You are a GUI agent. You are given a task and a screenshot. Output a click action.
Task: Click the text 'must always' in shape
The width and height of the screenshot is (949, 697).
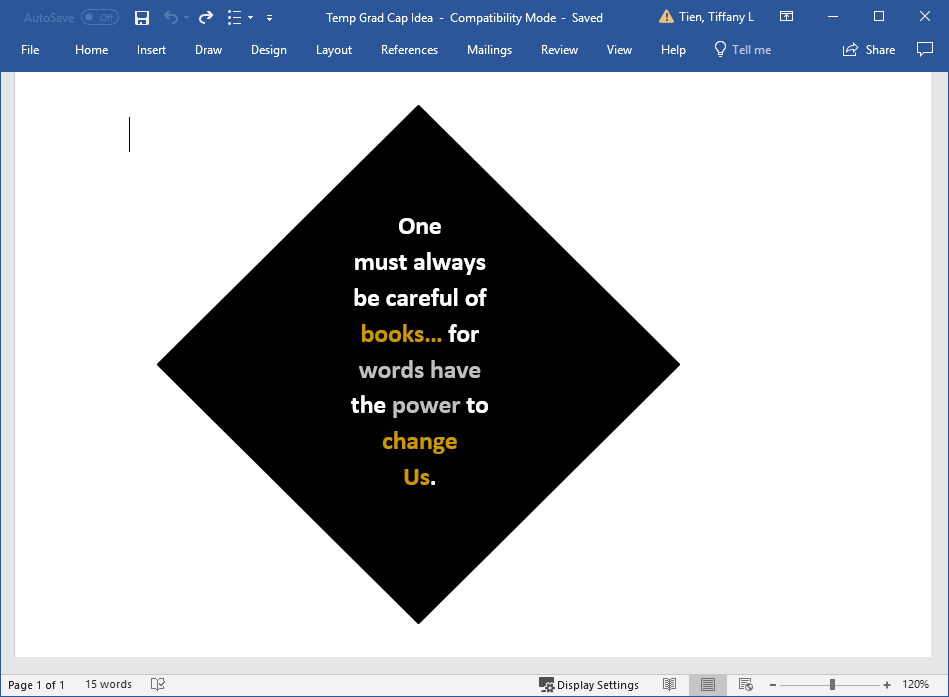(419, 263)
